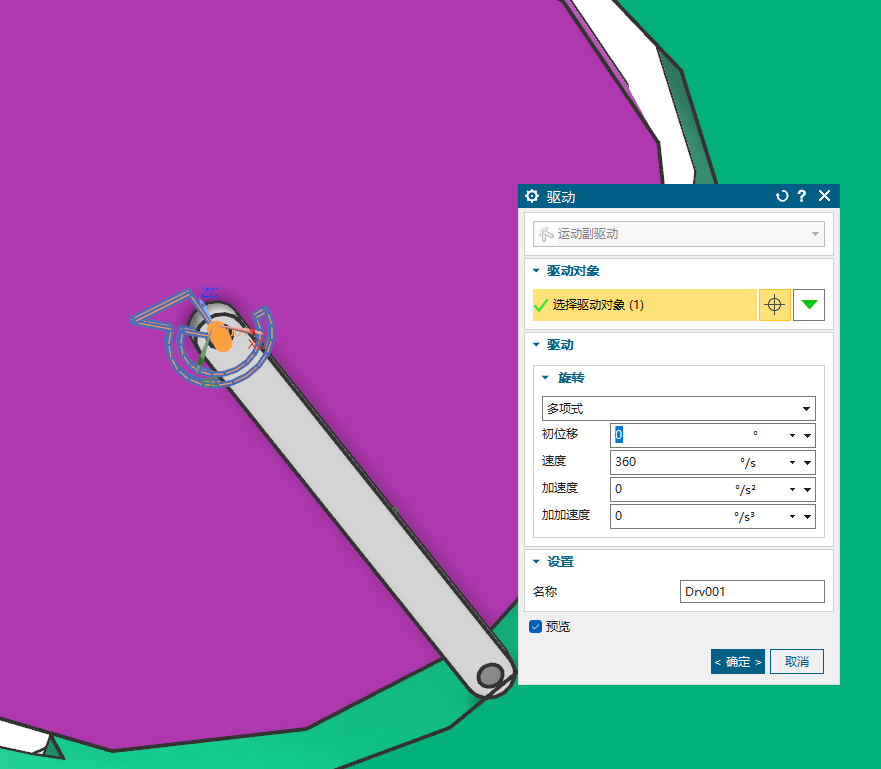
Task: Click the reset icon in dialog title bar
Action: pyautogui.click(x=782, y=196)
